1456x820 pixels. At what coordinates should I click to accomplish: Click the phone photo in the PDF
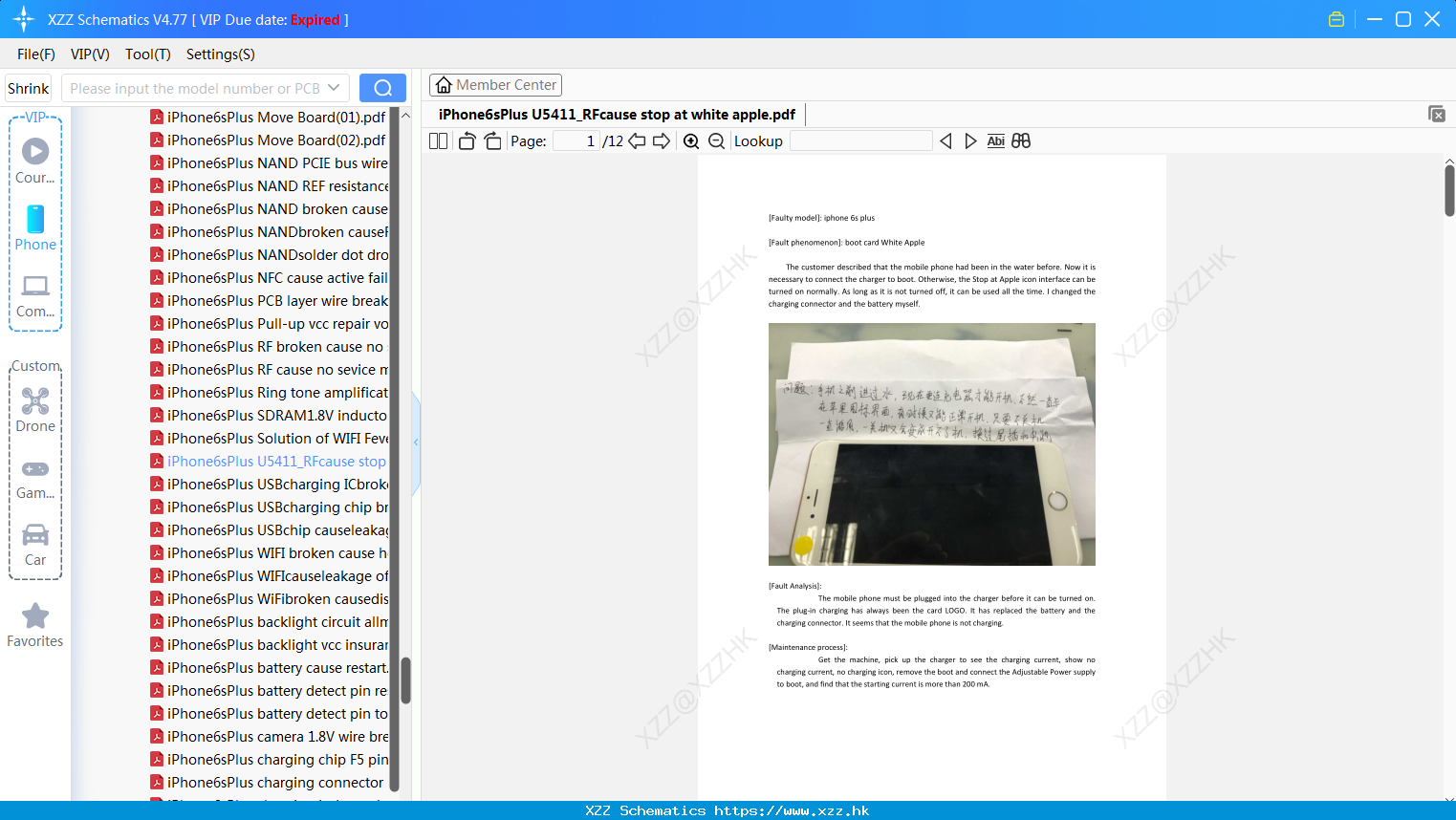pyautogui.click(x=932, y=444)
